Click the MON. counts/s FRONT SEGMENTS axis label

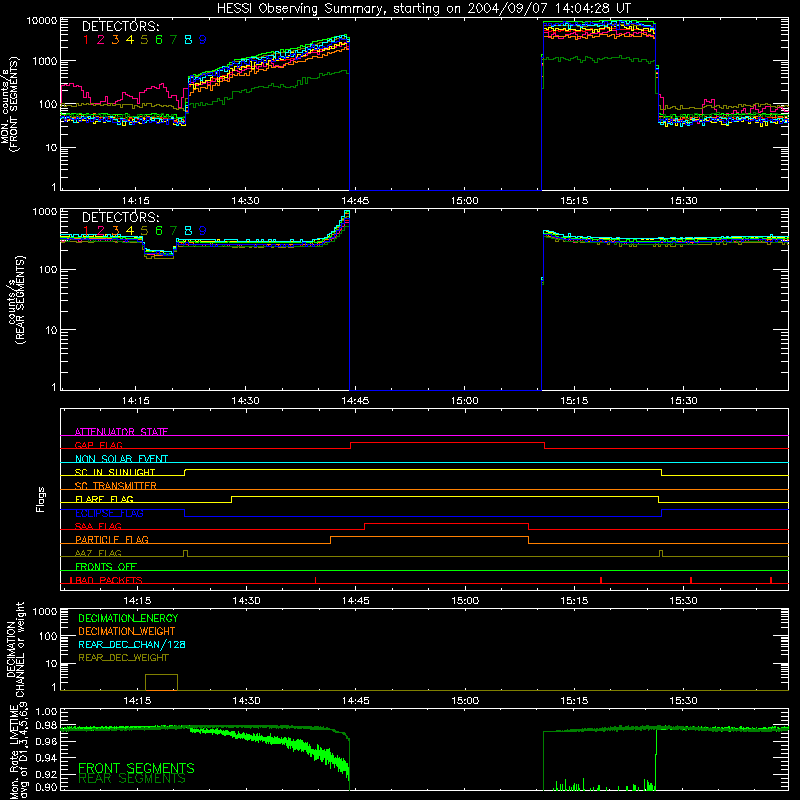click(x=10, y=104)
